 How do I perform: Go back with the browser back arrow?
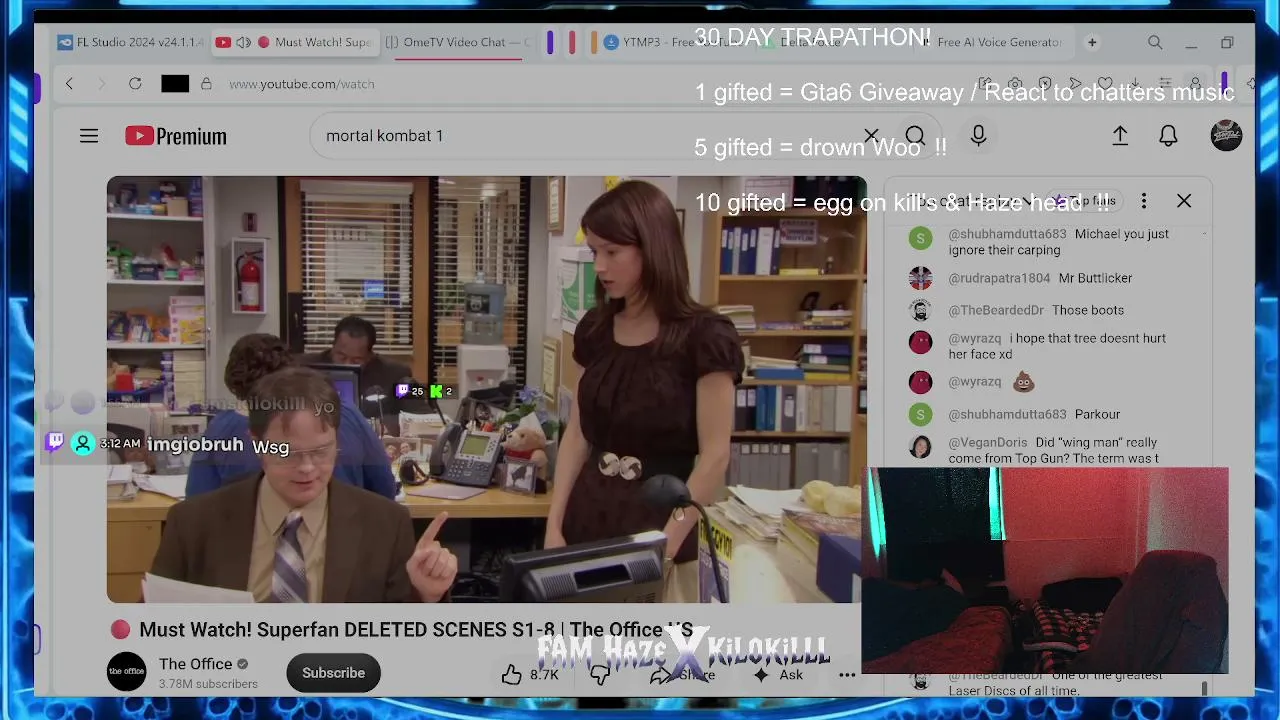pos(69,84)
